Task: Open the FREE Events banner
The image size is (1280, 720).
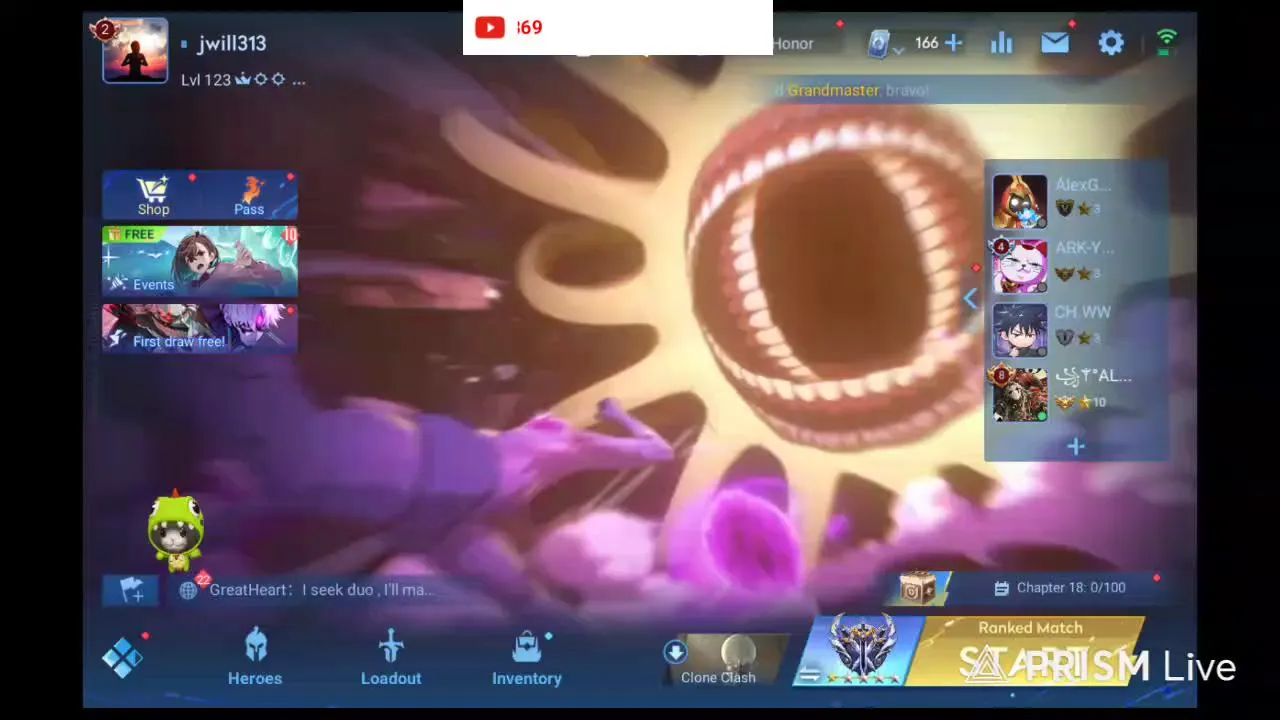Action: pyautogui.click(x=200, y=261)
